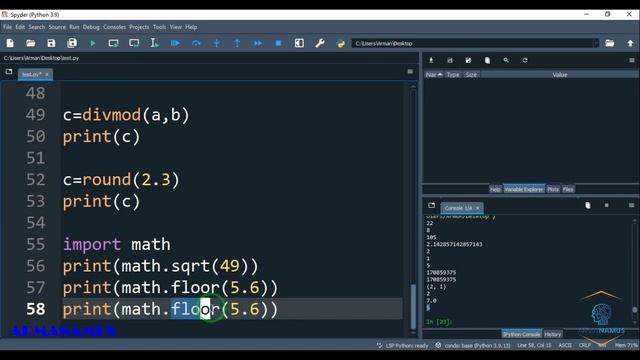
Task: Refresh variables in Variable Explorer
Action: point(525,60)
